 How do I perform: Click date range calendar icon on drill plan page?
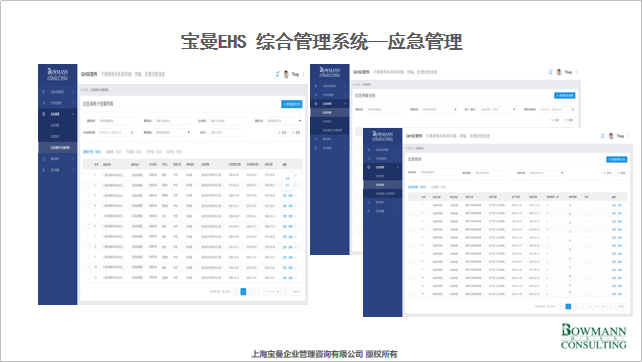[x=132, y=132]
